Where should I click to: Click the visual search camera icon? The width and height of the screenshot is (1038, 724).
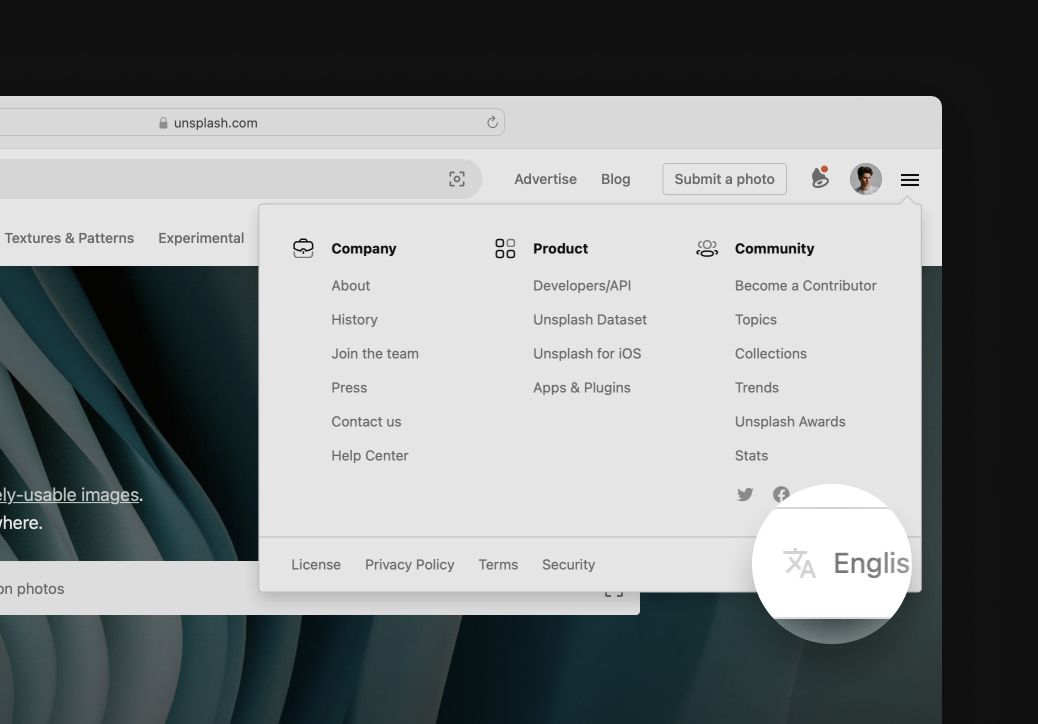pyautogui.click(x=457, y=179)
